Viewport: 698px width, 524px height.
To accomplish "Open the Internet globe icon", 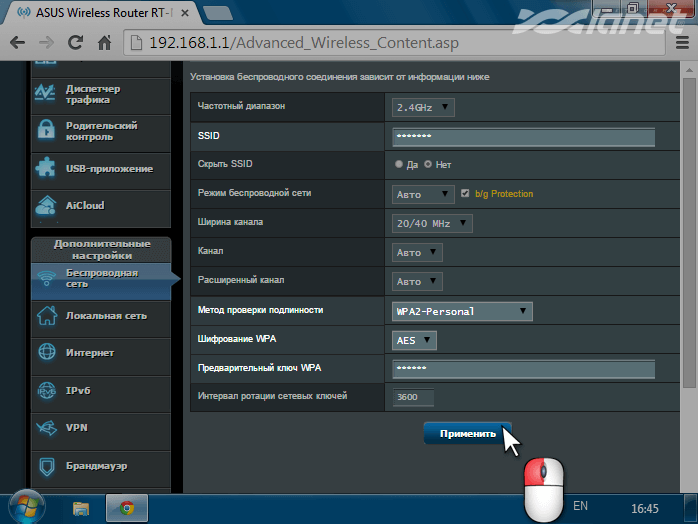I will pos(46,353).
